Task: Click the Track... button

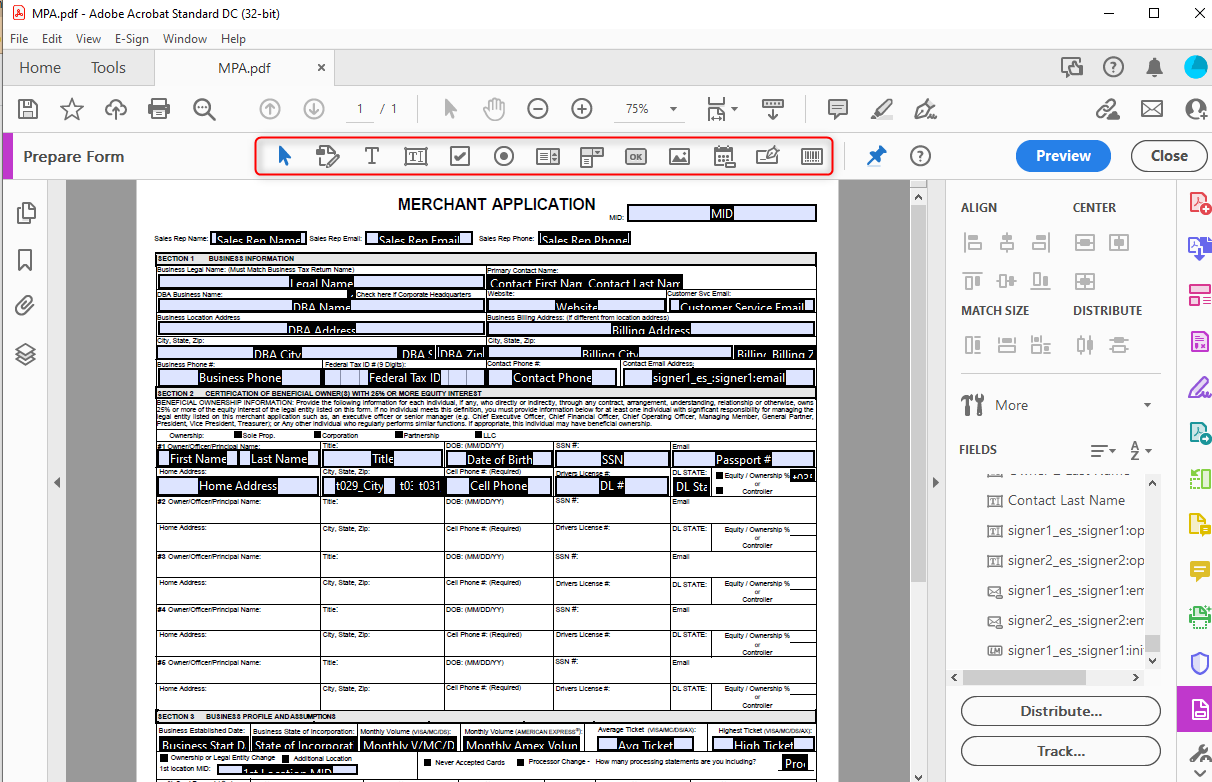Action: 1061,751
